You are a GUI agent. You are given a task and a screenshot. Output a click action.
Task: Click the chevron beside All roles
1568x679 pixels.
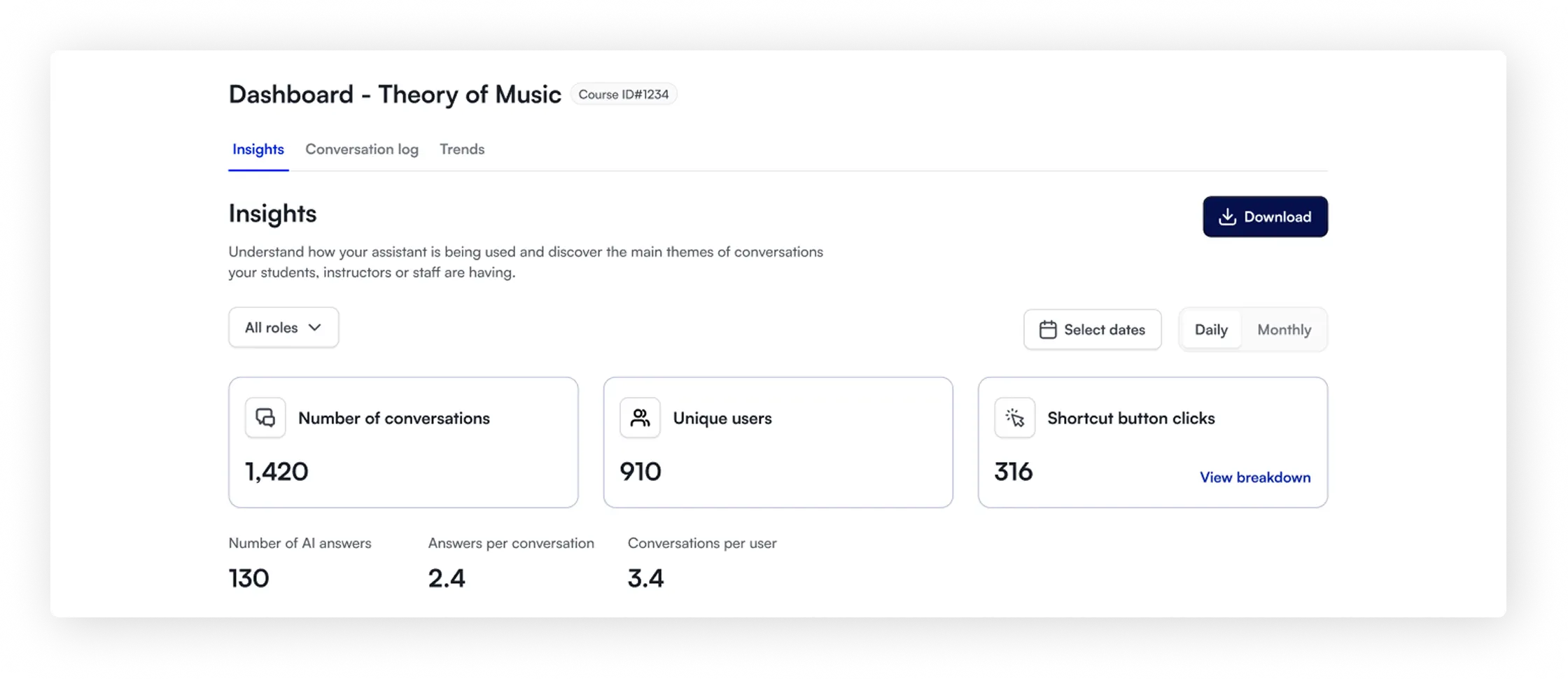315,328
